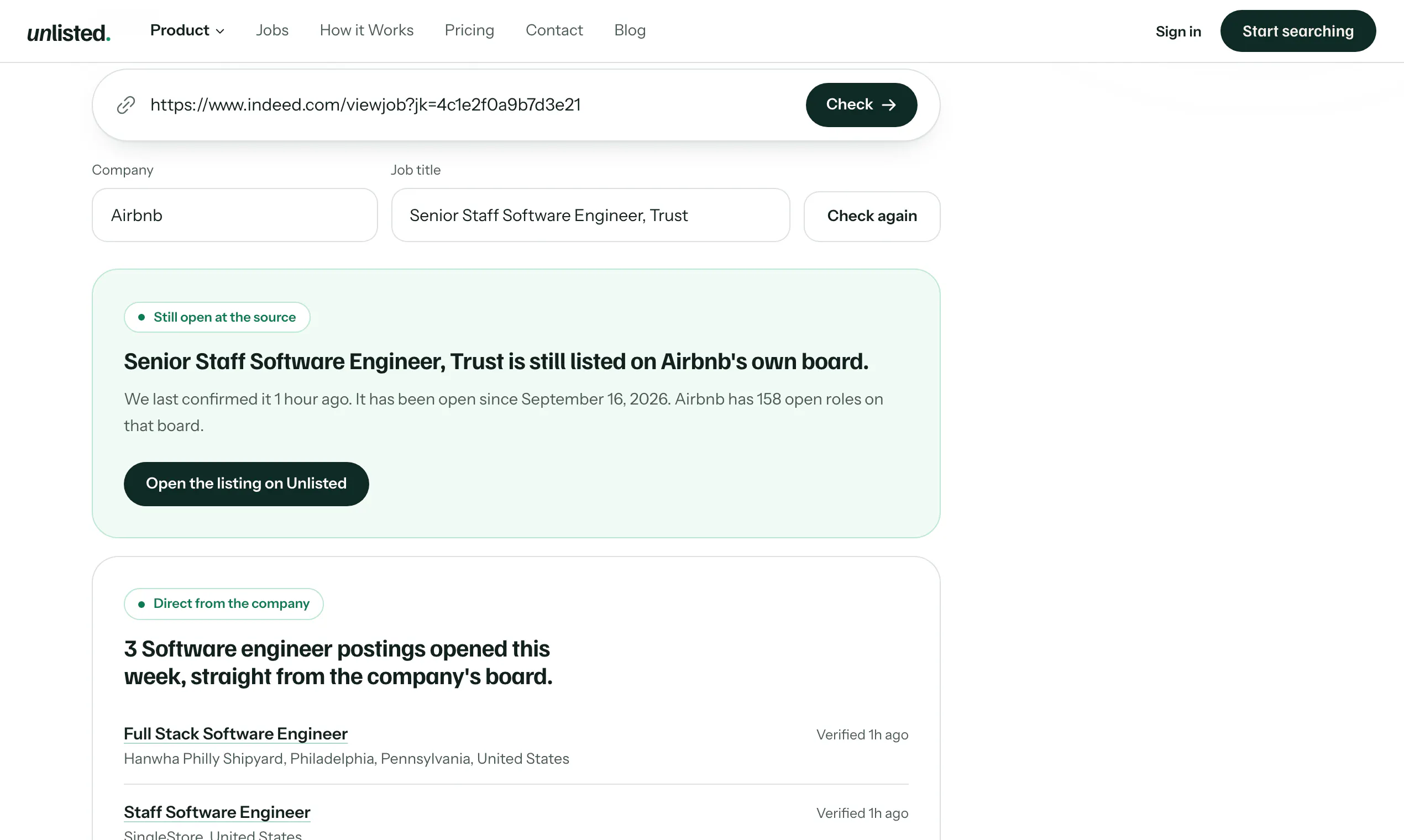The height and width of the screenshot is (840, 1404).
Task: Click the unlisted logo
Action: (x=69, y=32)
